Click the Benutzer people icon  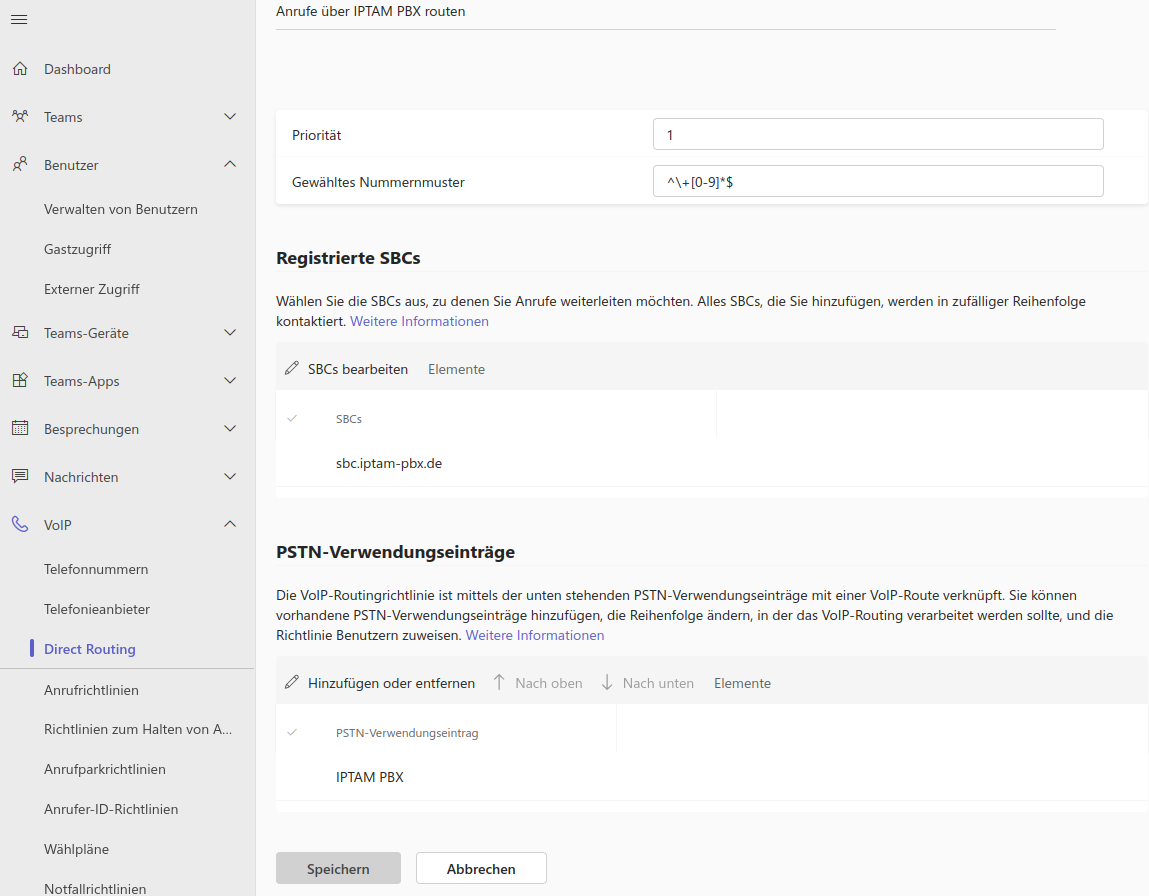coord(20,165)
